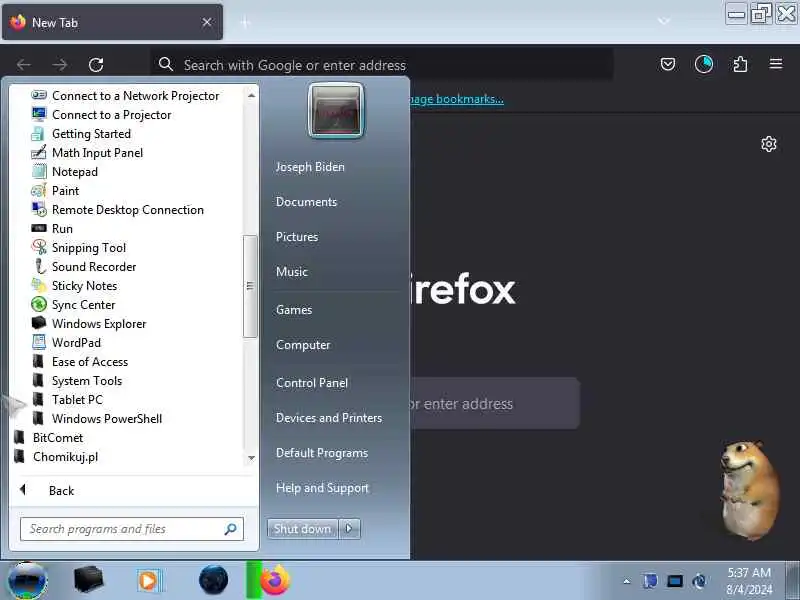Screen dimensions: 800x600
Task: Click the programs list scroll up arrow
Action: pyautogui.click(x=251, y=95)
